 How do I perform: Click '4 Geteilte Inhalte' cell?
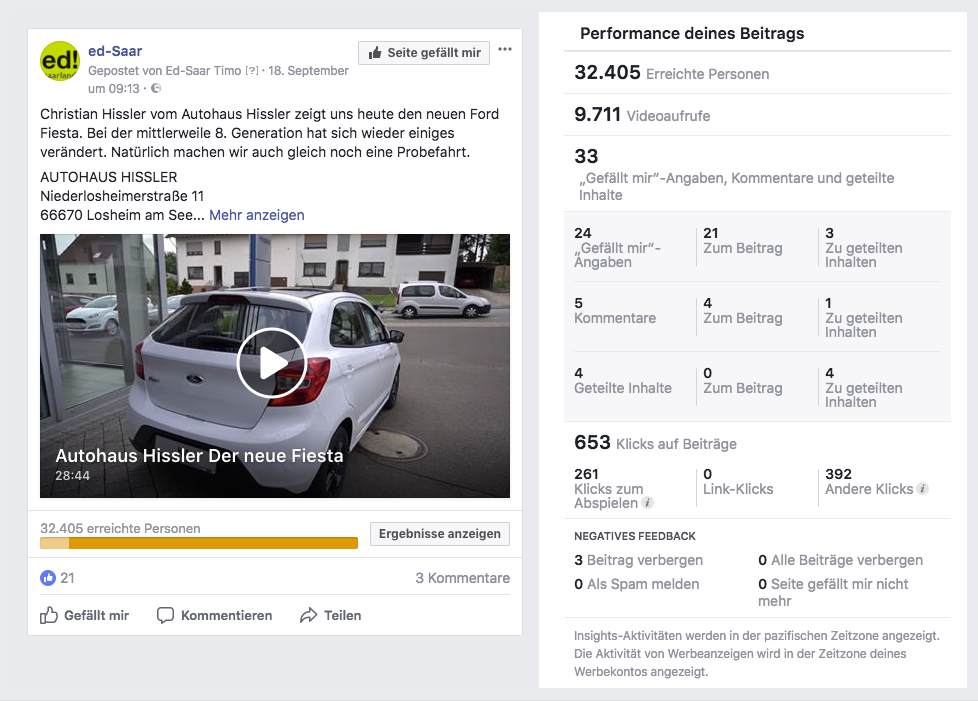tap(623, 380)
